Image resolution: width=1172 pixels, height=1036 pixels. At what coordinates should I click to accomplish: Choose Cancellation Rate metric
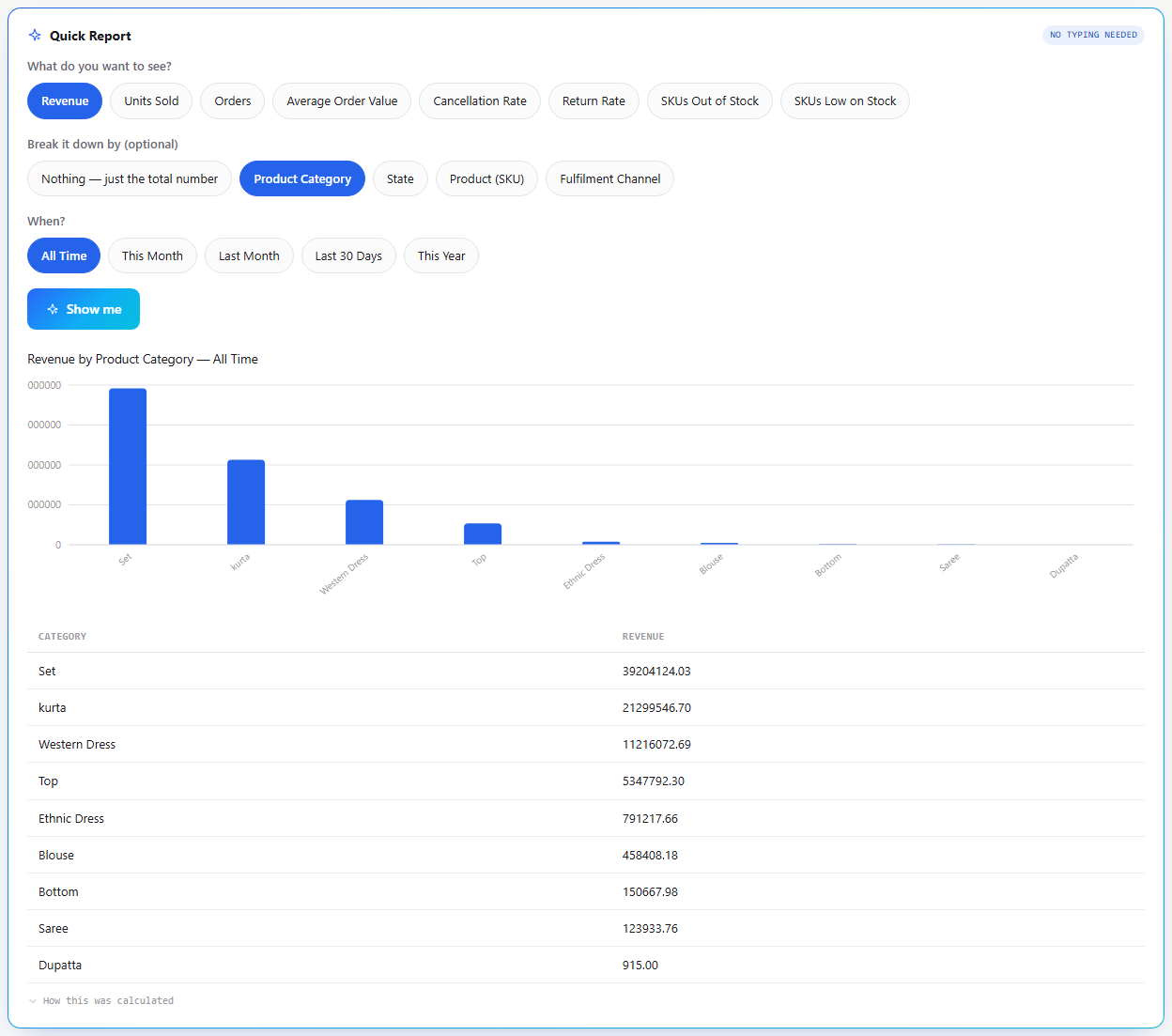[480, 101]
